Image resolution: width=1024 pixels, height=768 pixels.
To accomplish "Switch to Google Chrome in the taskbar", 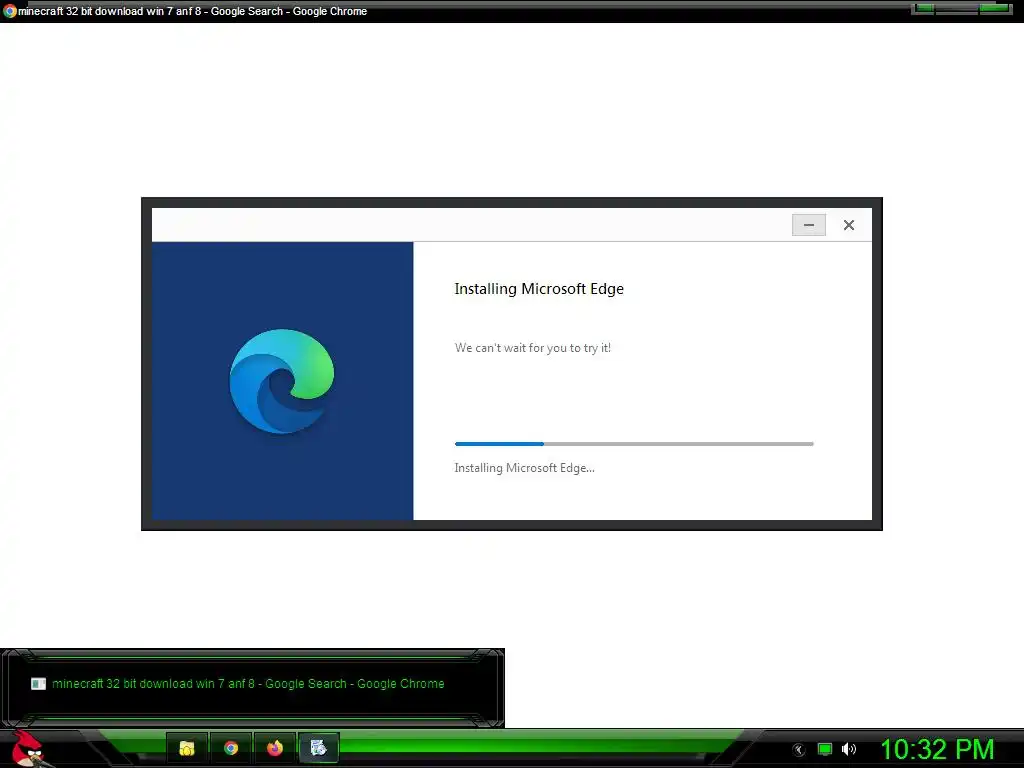I will pyautogui.click(x=231, y=748).
